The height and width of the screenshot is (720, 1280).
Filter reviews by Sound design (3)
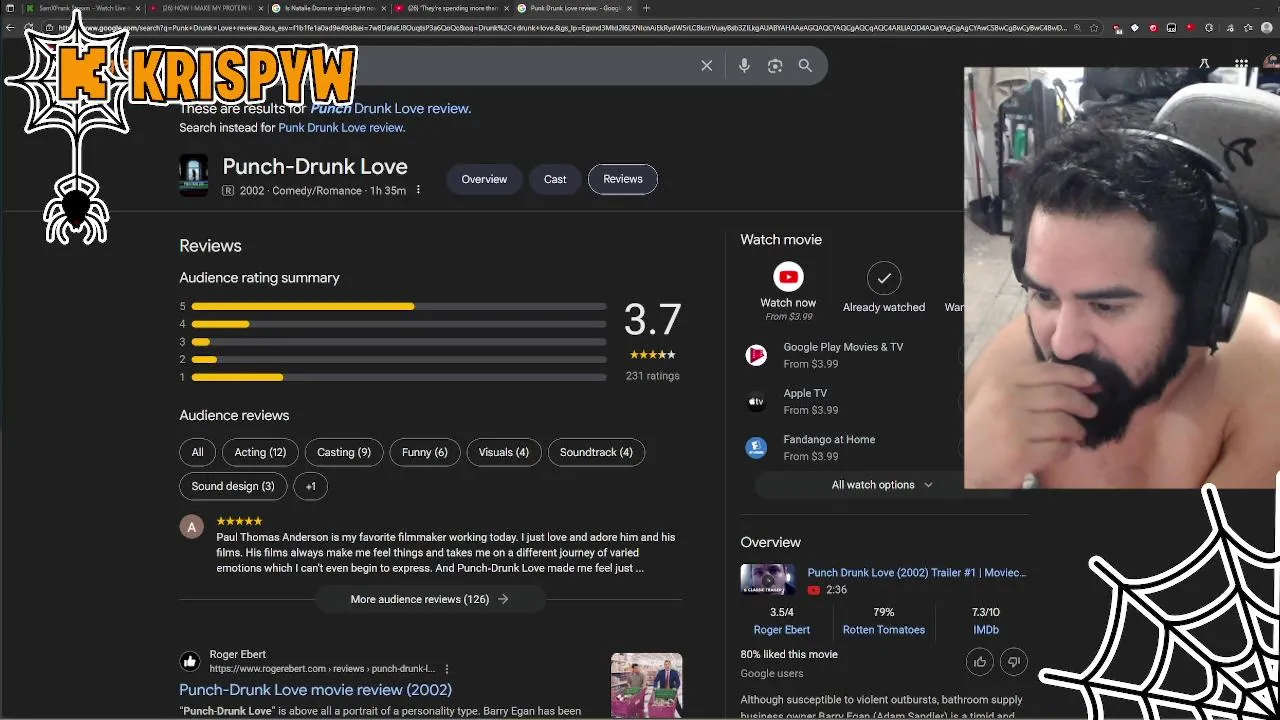[x=233, y=486]
